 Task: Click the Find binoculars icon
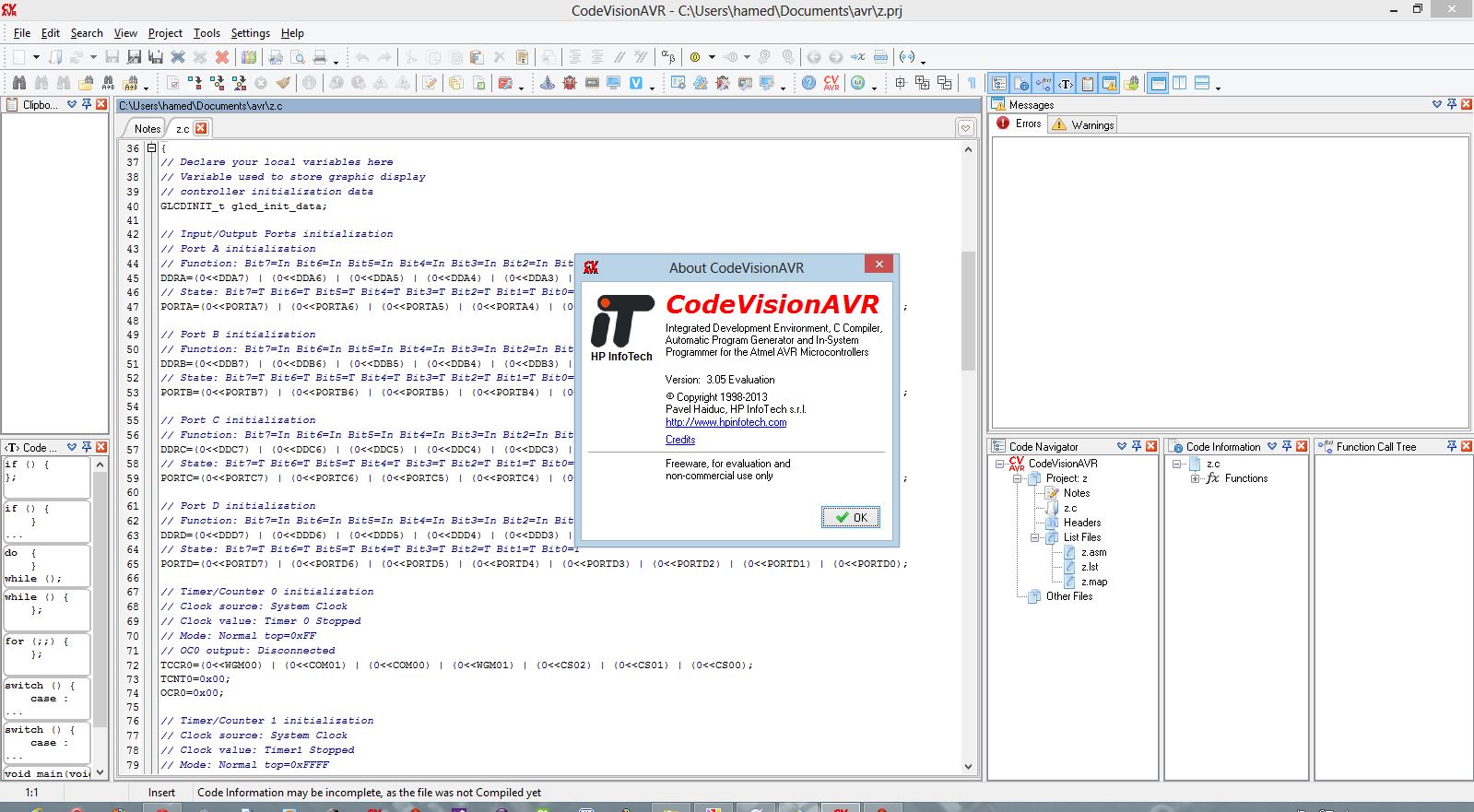tap(18, 83)
